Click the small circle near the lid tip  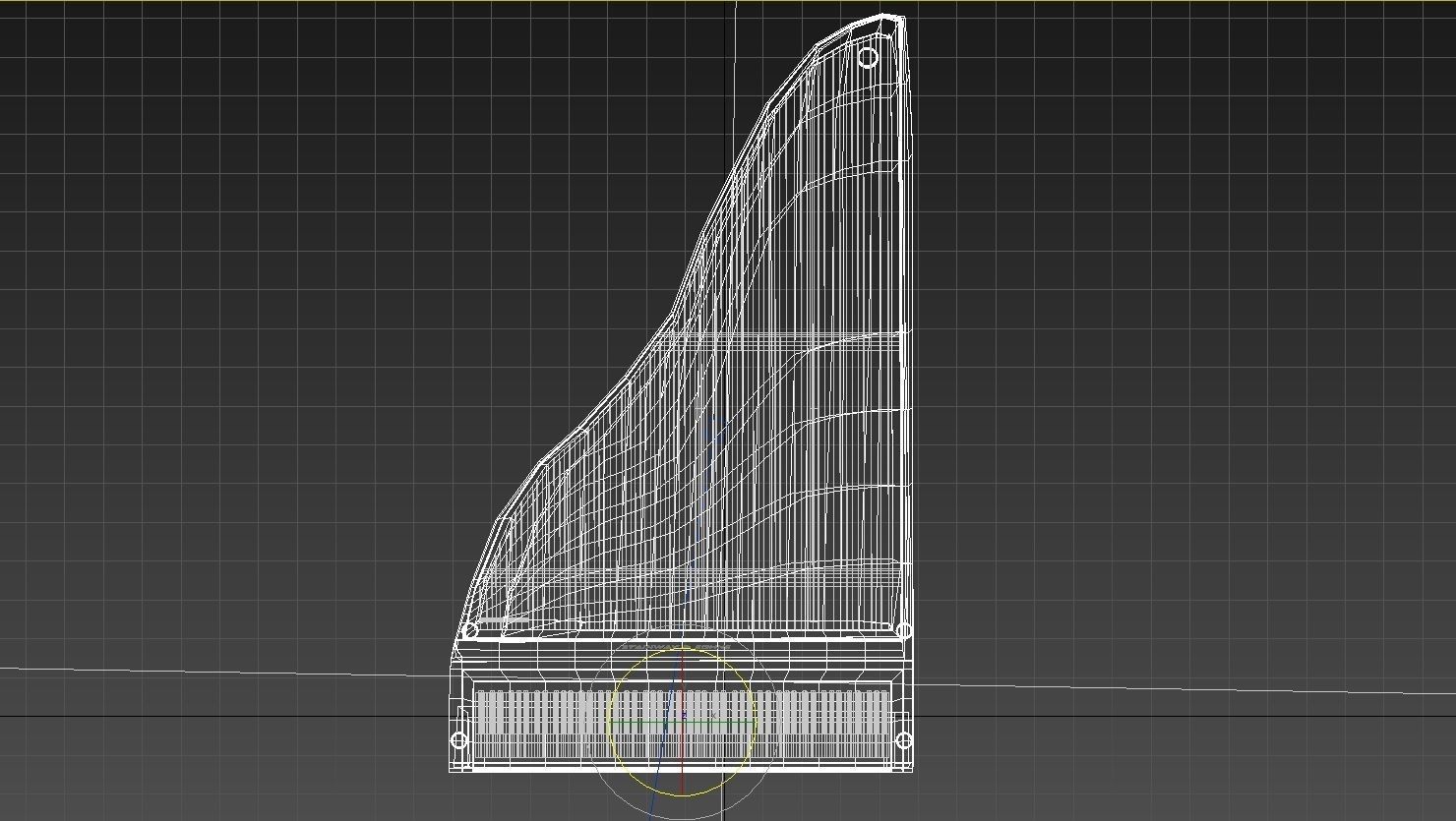(x=868, y=57)
